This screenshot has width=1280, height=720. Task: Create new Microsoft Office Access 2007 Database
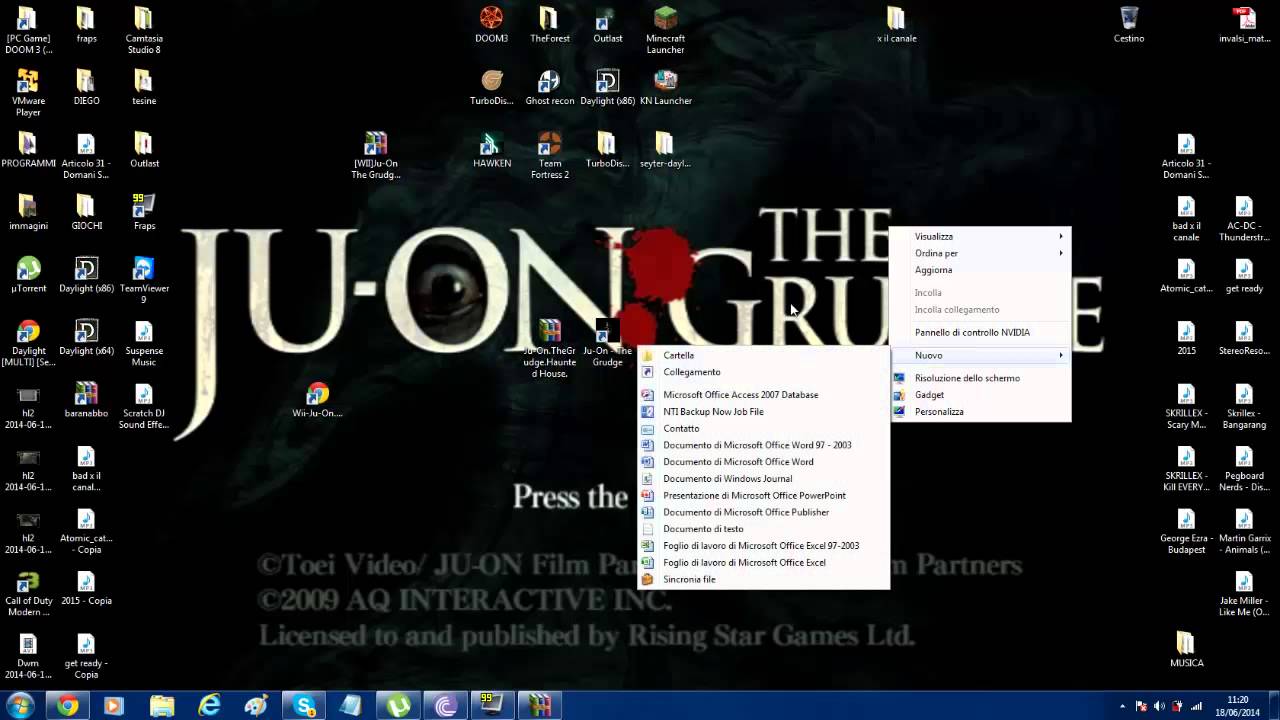tap(763, 395)
